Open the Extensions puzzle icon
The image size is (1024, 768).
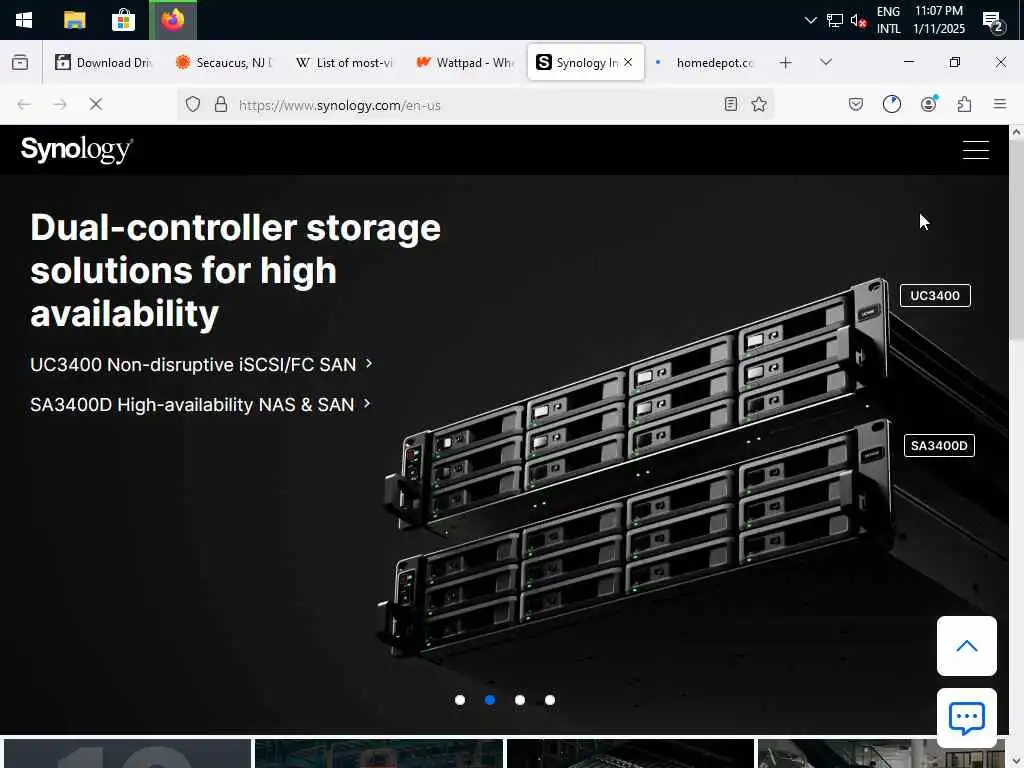pyautogui.click(x=964, y=104)
